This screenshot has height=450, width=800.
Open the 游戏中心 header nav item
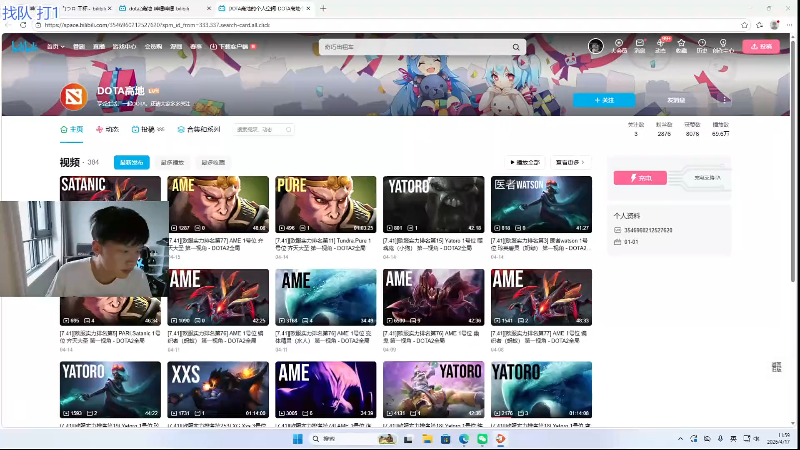coord(124,46)
